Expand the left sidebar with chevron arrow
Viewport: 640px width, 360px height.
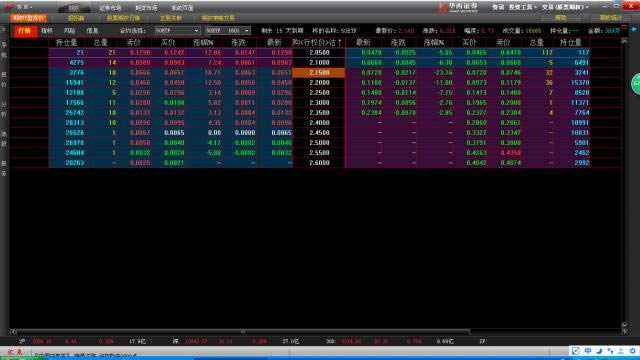(x=4, y=30)
